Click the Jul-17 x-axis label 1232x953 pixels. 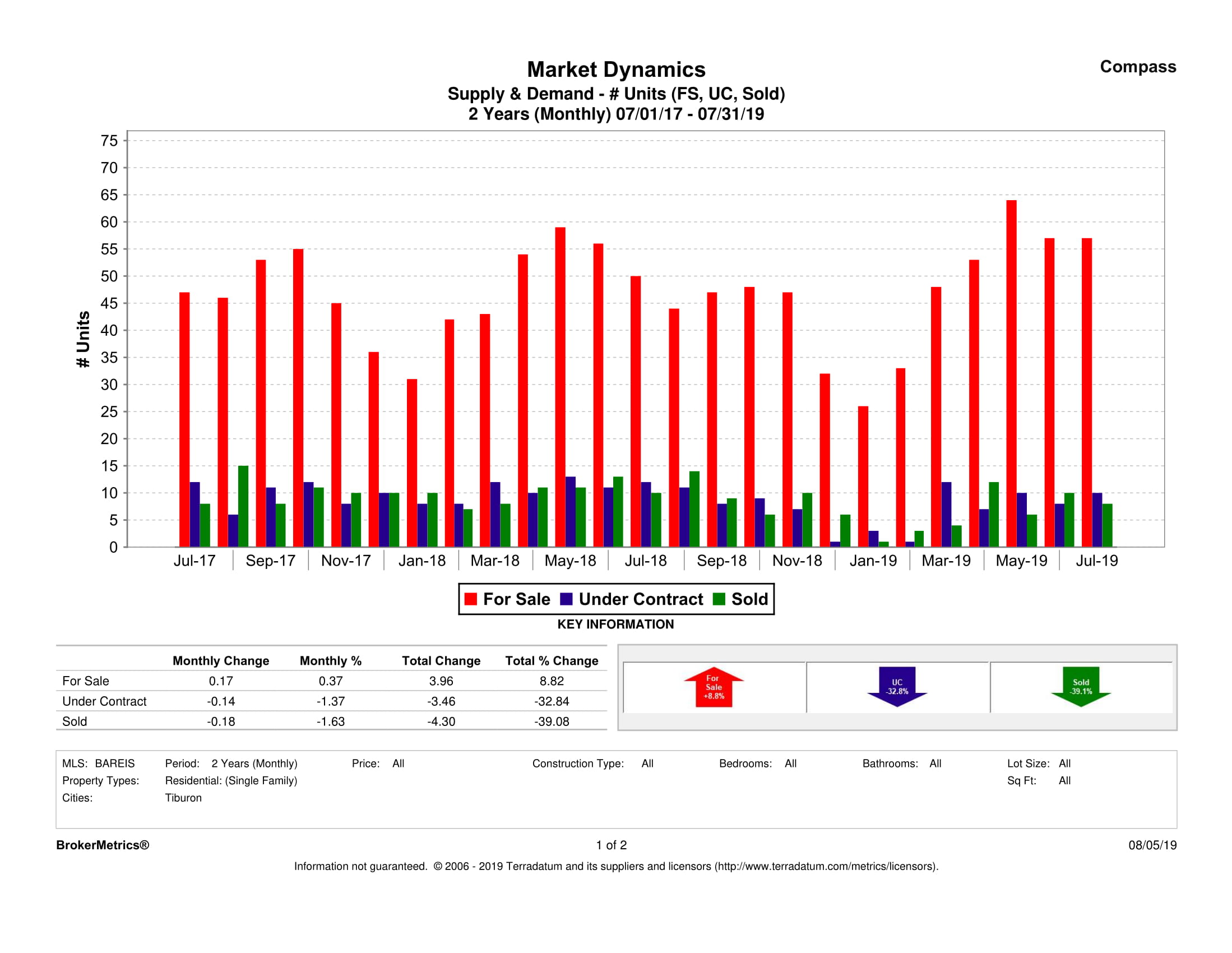click(x=194, y=561)
